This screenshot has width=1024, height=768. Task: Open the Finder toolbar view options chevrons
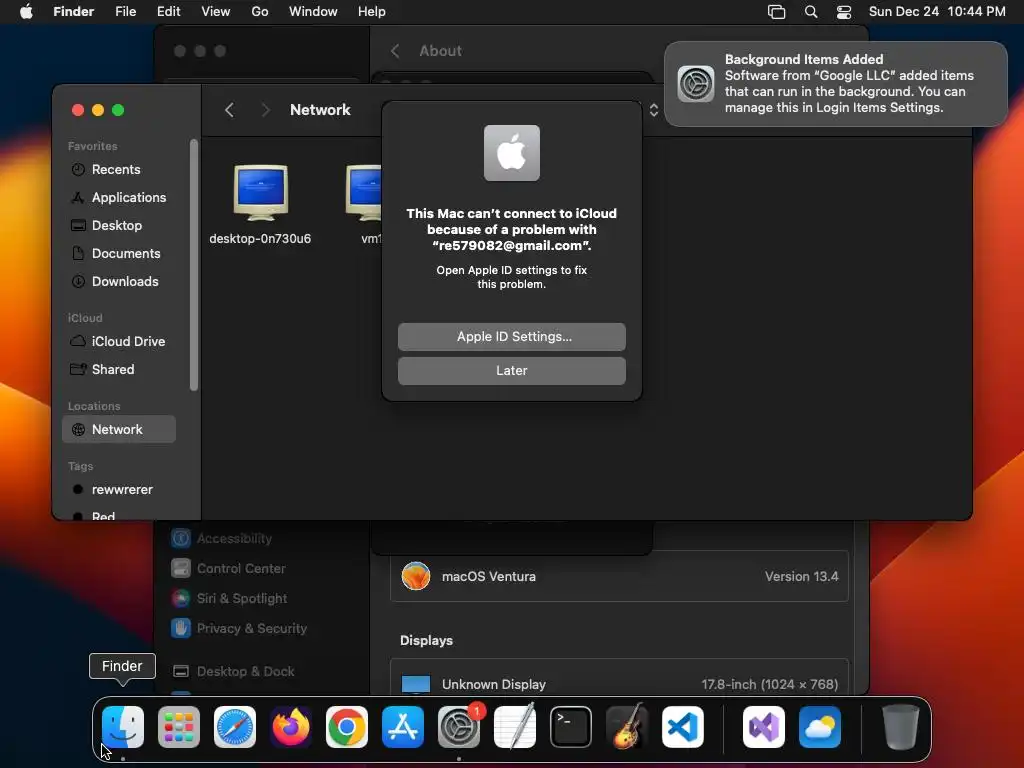[654, 110]
